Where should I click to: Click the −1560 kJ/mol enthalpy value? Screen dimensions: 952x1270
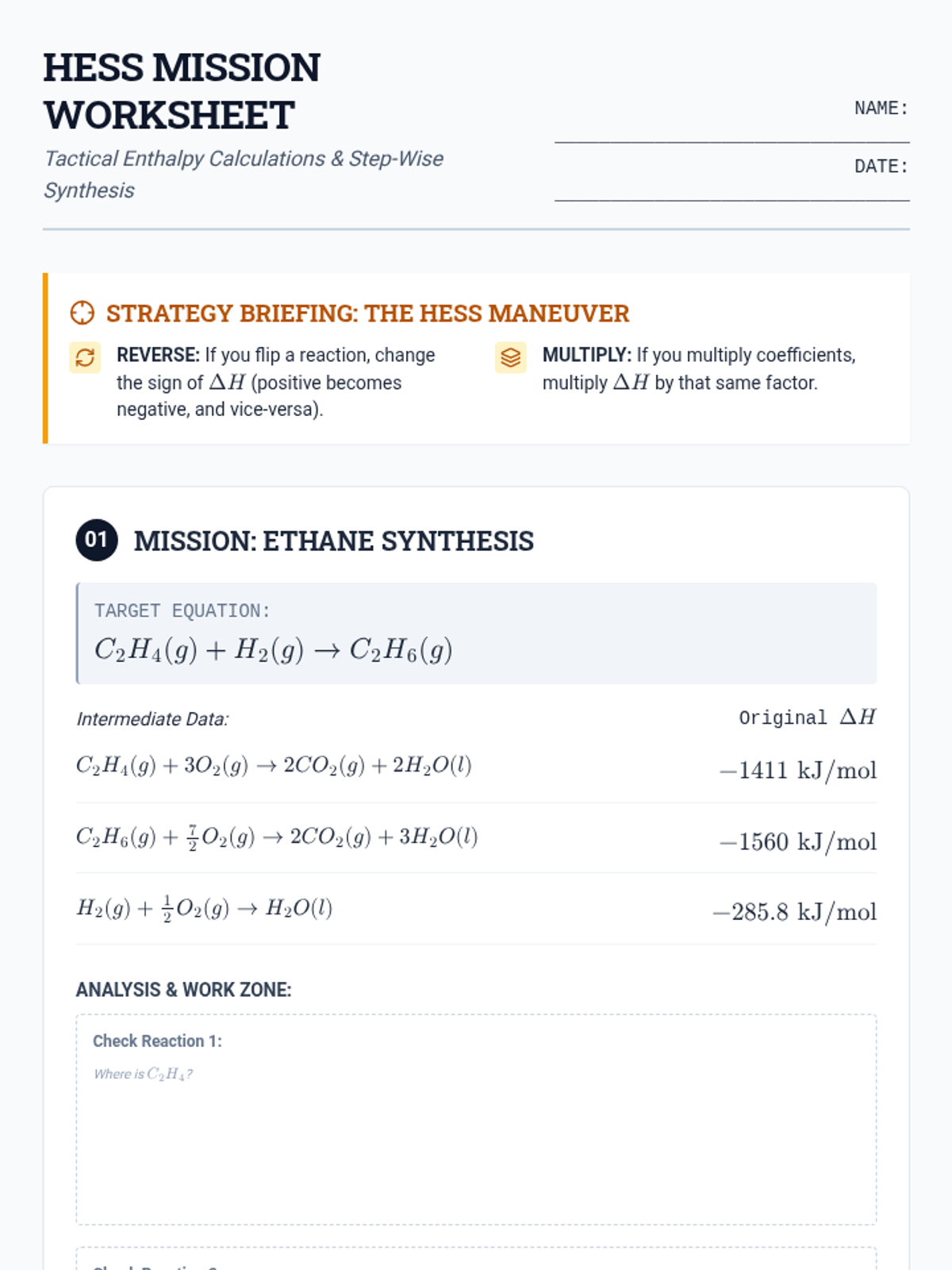pos(797,841)
